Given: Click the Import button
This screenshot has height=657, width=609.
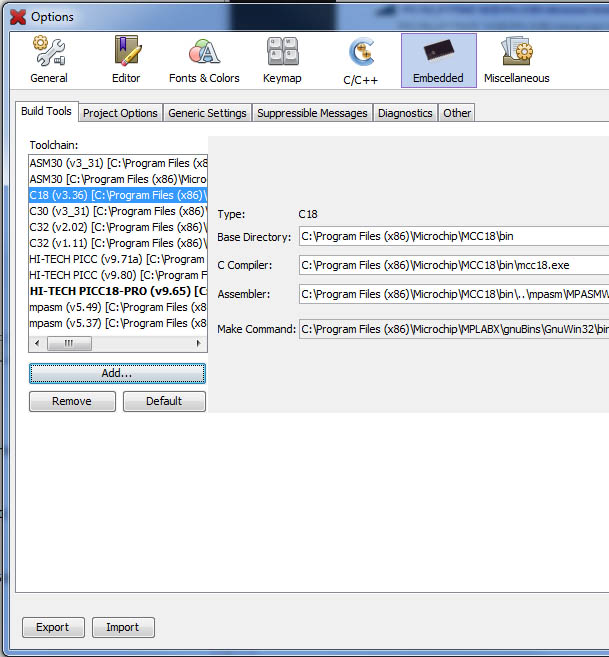Looking at the screenshot, I should point(123,627).
